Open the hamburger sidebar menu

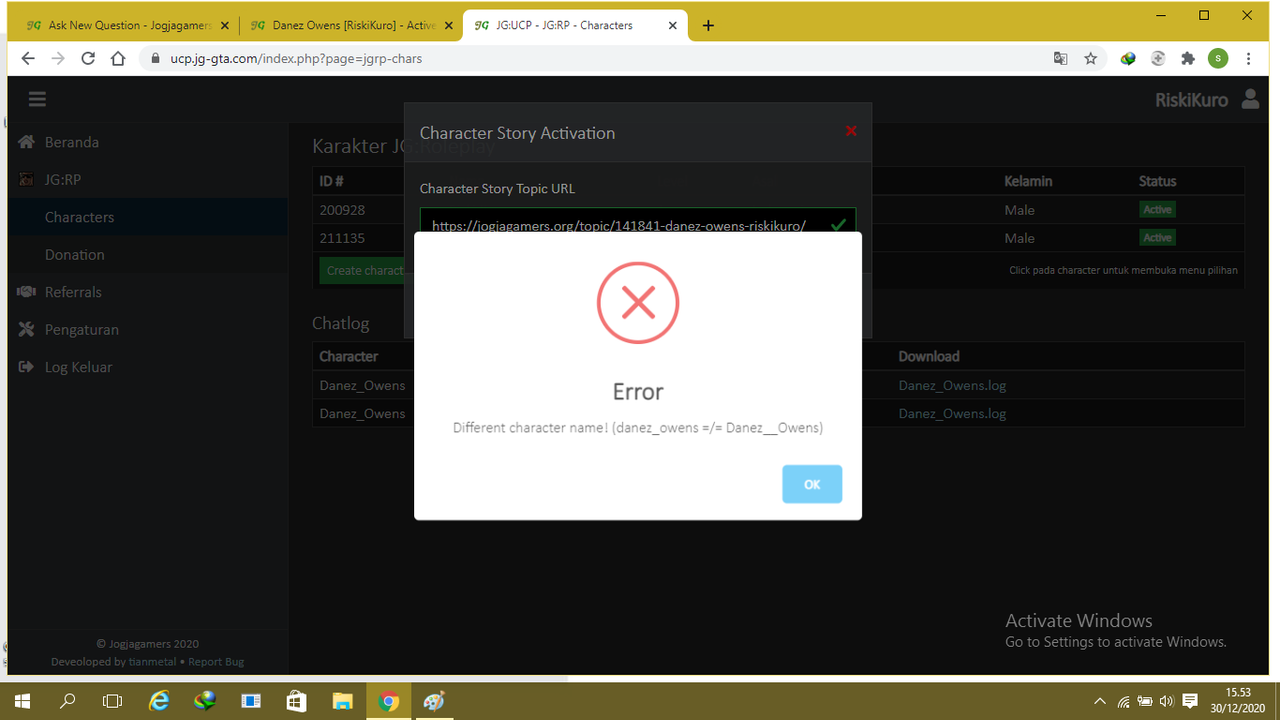pyautogui.click(x=38, y=99)
